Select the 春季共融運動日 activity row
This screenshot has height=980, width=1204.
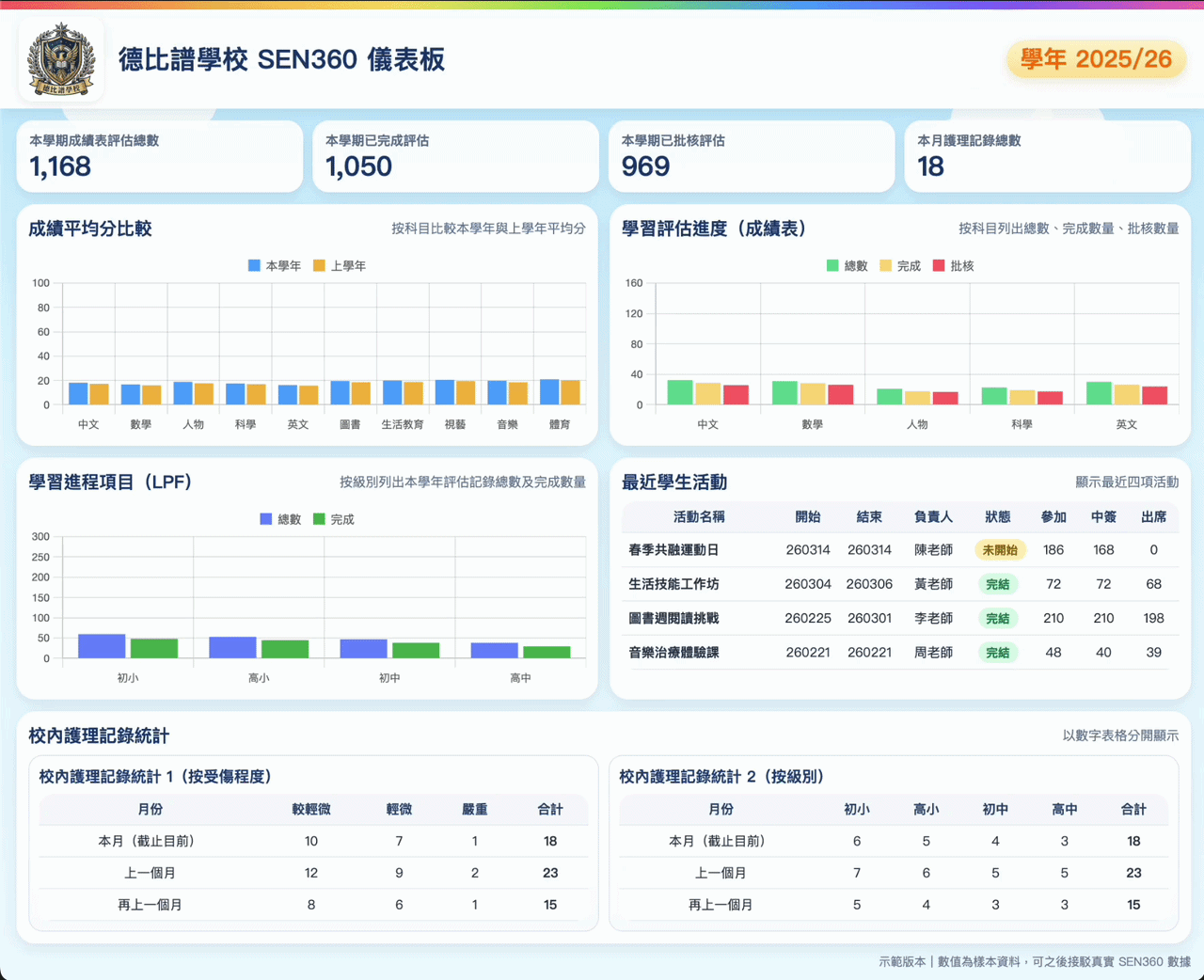[x=673, y=550]
